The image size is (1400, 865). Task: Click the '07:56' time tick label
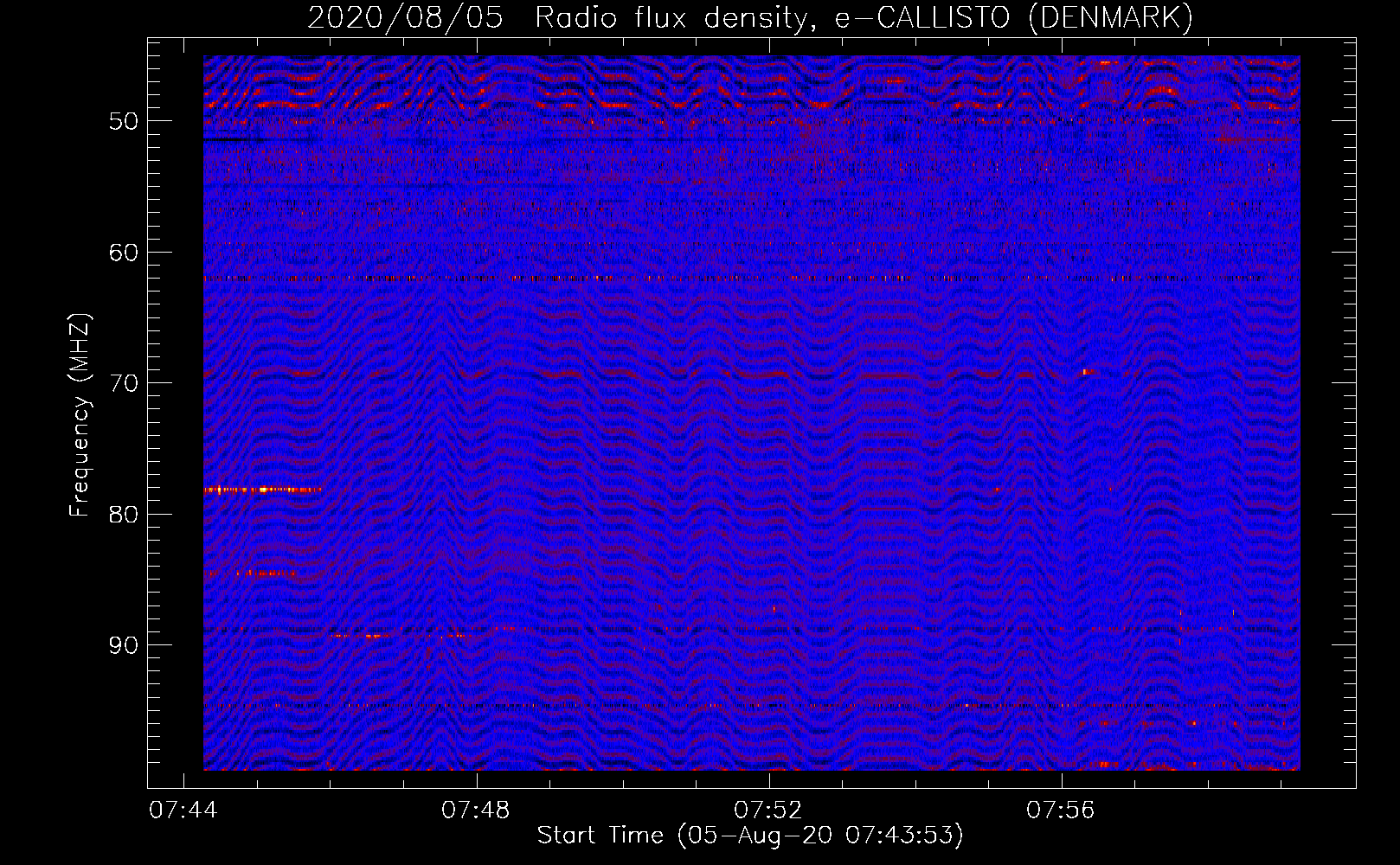[x=1060, y=811]
